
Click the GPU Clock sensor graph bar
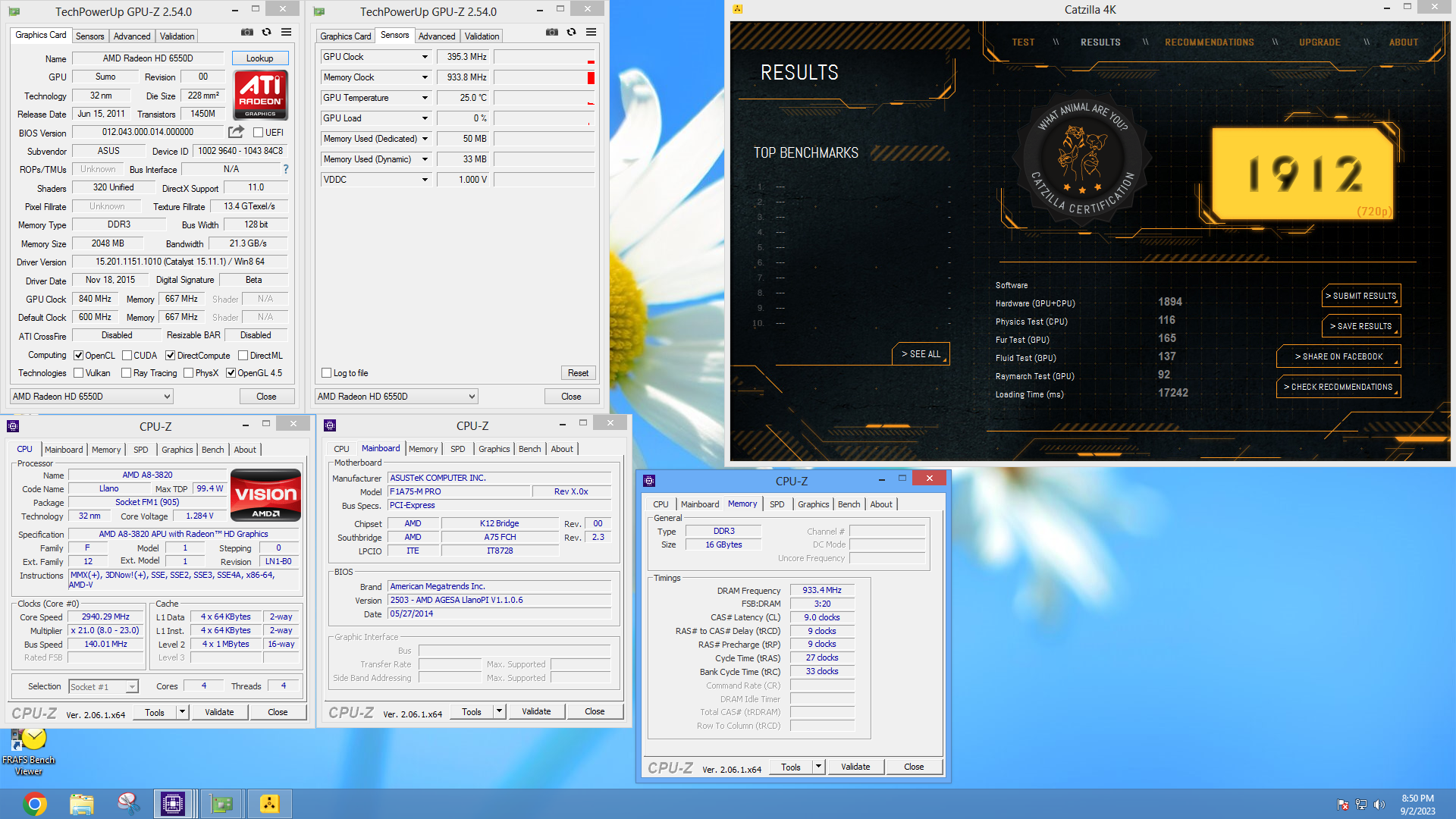(544, 57)
